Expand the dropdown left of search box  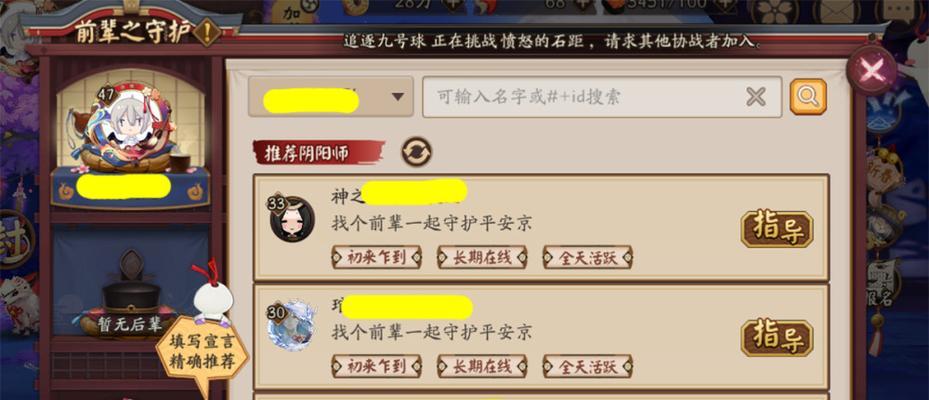[x=331, y=97]
